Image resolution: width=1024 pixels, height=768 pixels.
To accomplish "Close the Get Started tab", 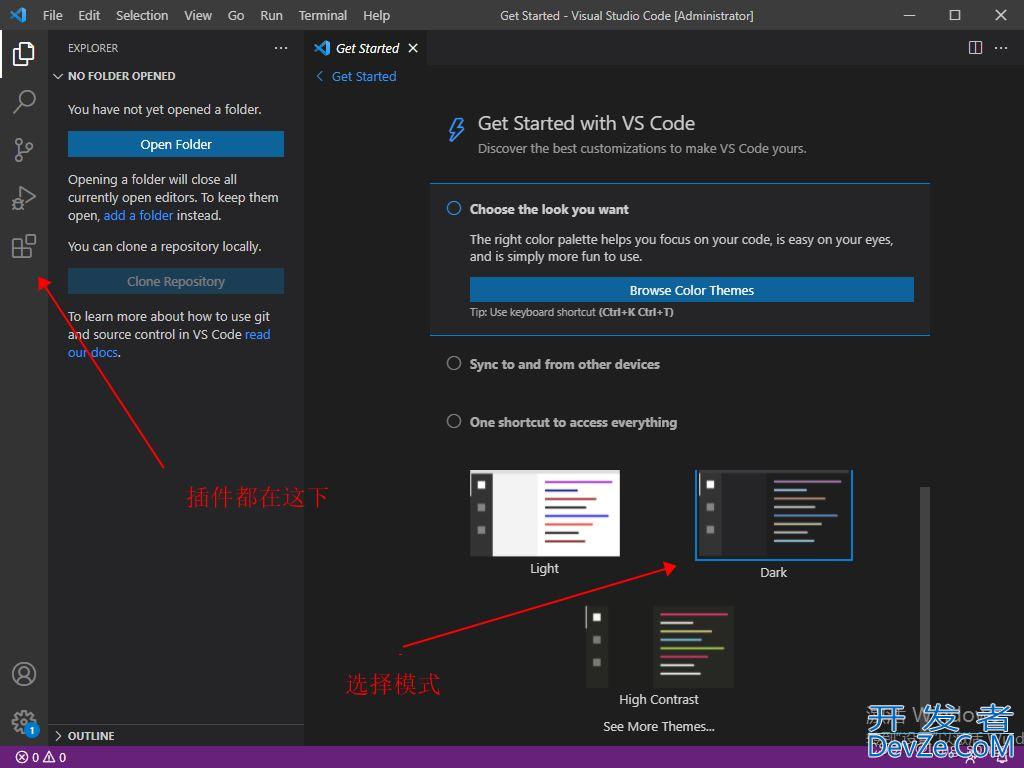I will (x=413, y=48).
